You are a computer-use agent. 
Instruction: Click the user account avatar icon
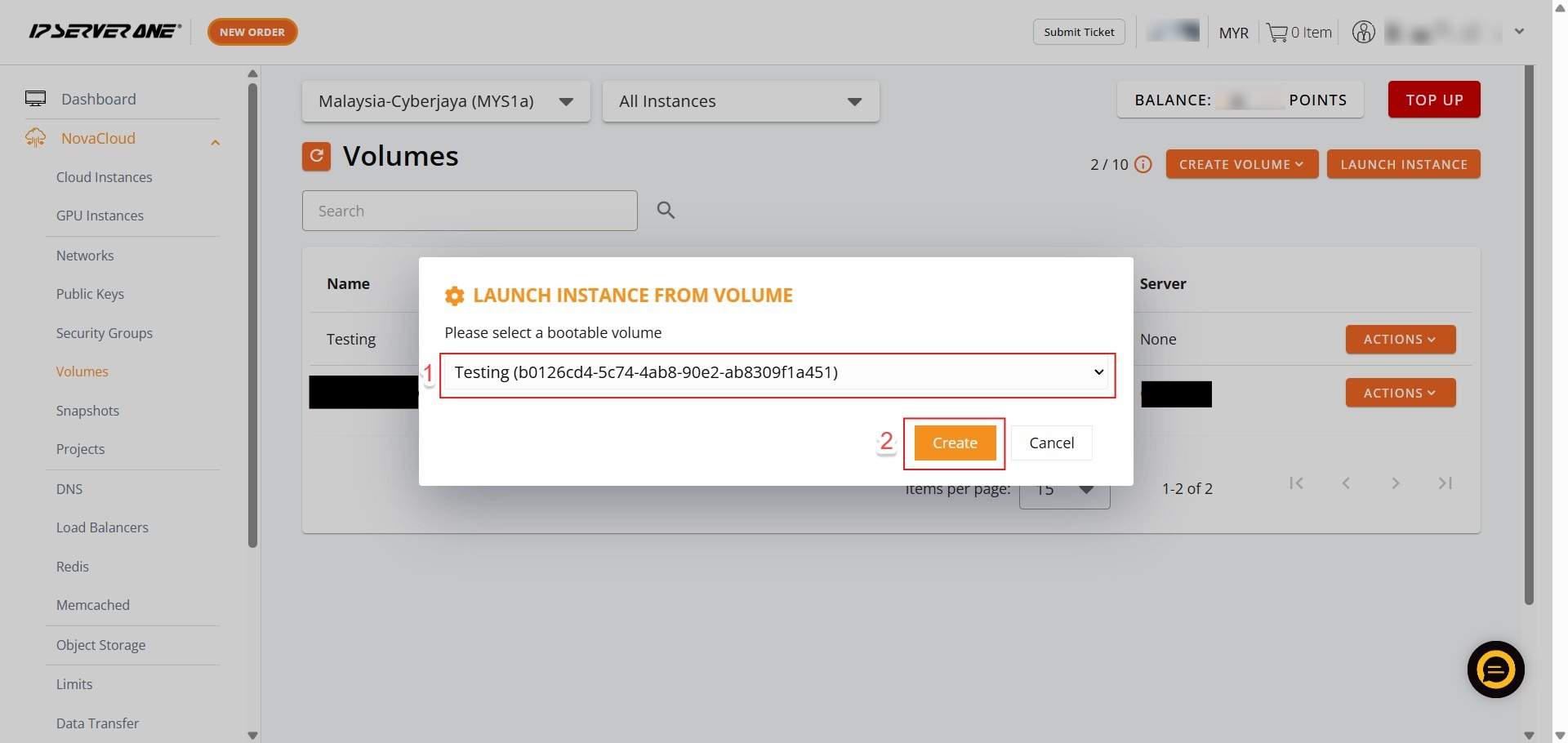(x=1363, y=33)
